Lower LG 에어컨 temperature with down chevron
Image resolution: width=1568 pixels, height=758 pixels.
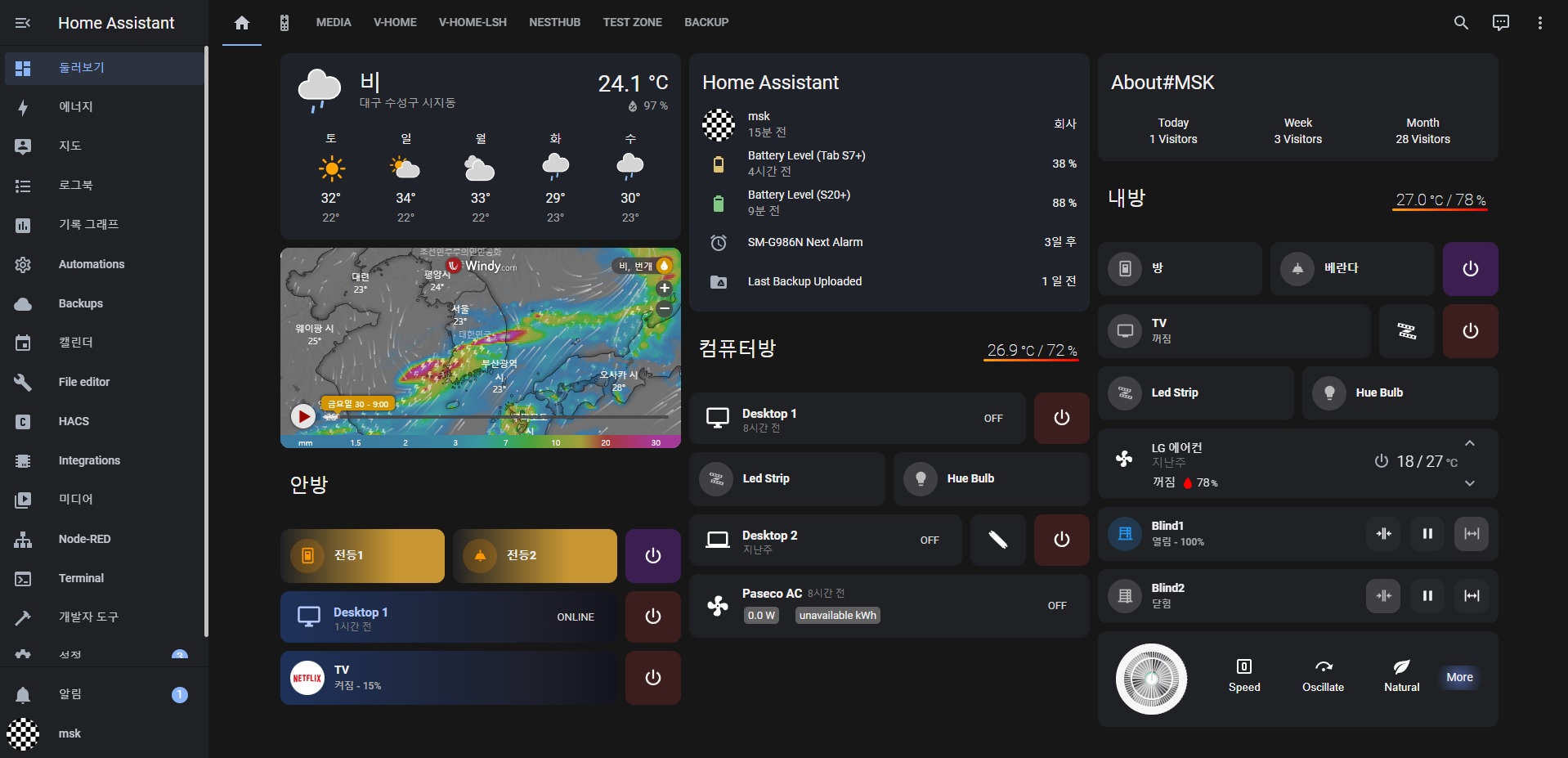pyautogui.click(x=1469, y=483)
